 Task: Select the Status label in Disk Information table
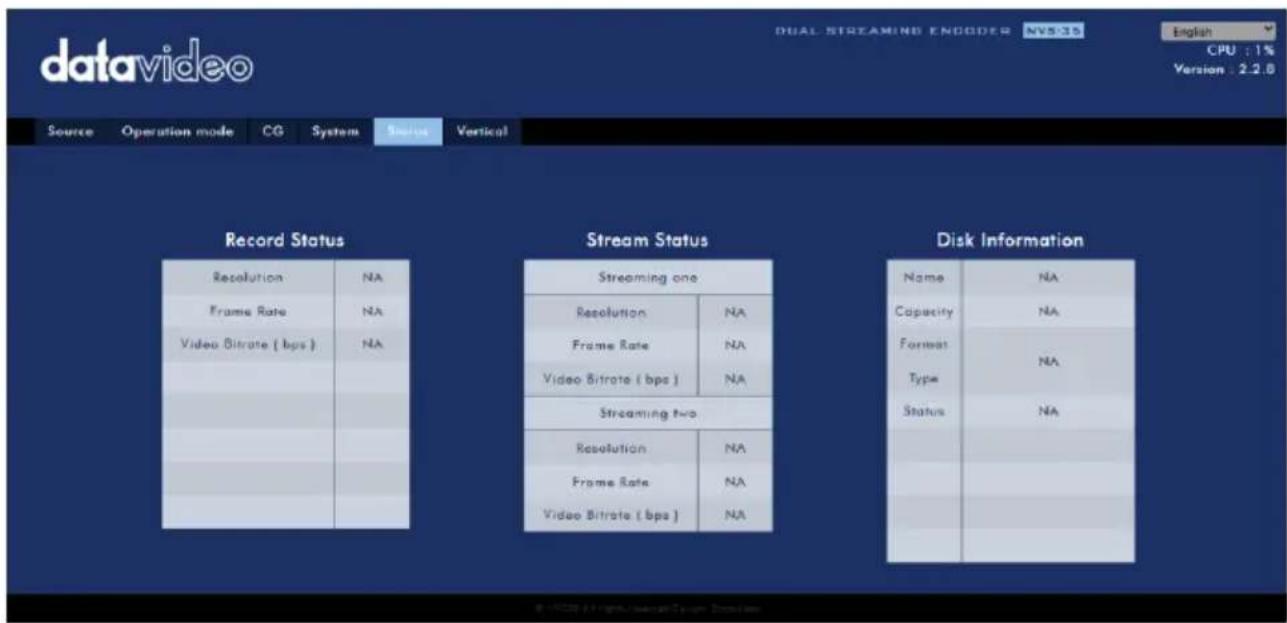[x=924, y=412]
